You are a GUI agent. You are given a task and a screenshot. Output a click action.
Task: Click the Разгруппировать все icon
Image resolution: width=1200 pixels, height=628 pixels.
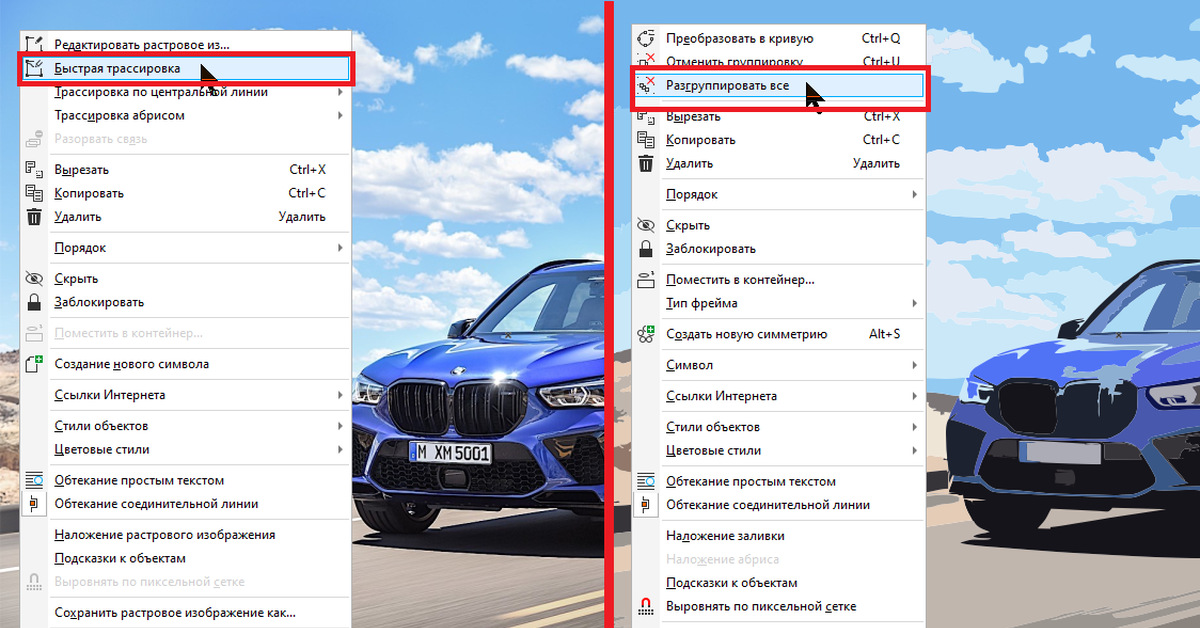pyautogui.click(x=647, y=86)
